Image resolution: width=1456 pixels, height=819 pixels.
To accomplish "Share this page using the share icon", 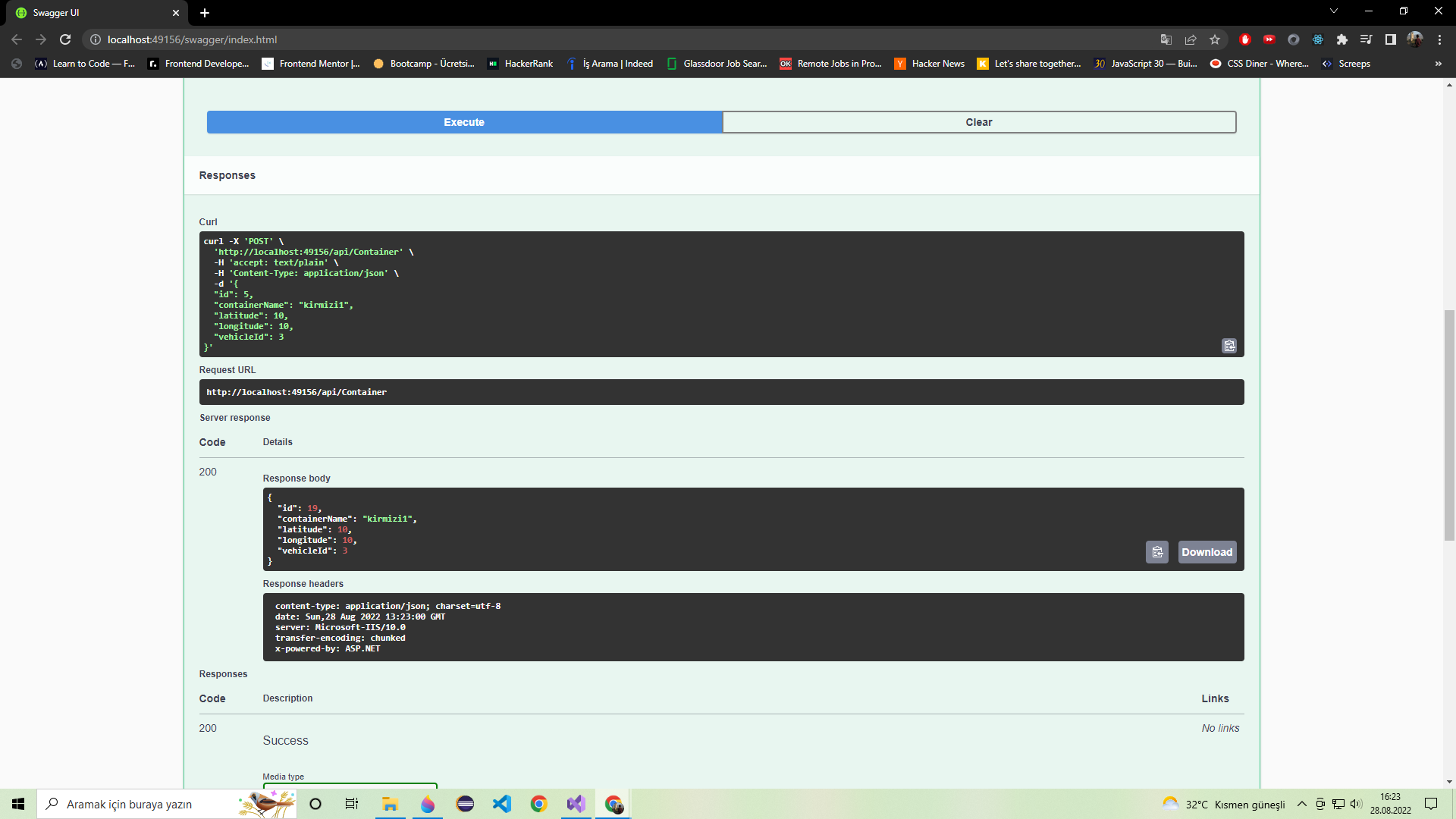I will (x=1191, y=39).
